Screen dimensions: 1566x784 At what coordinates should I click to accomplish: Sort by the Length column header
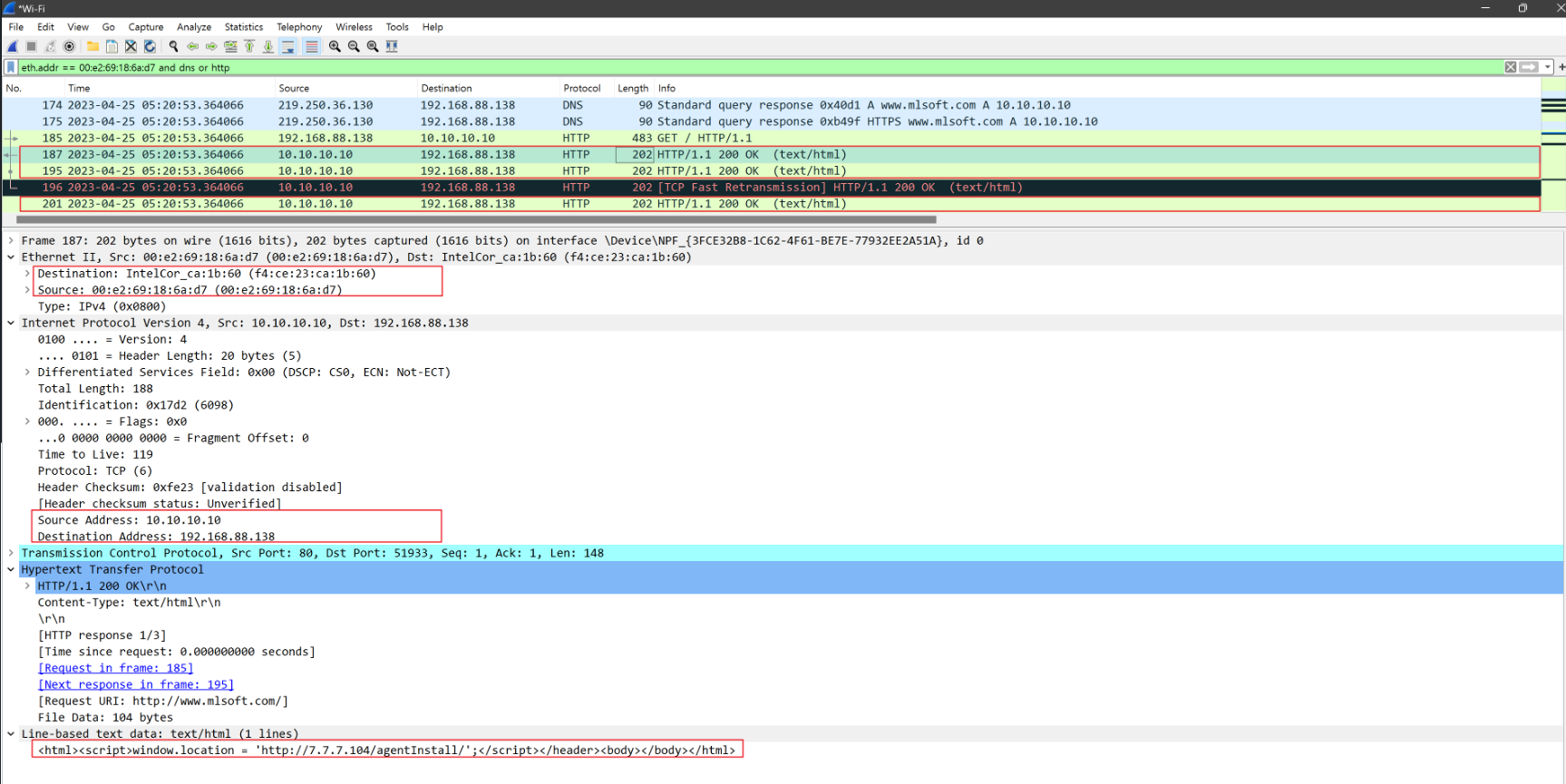(x=634, y=88)
